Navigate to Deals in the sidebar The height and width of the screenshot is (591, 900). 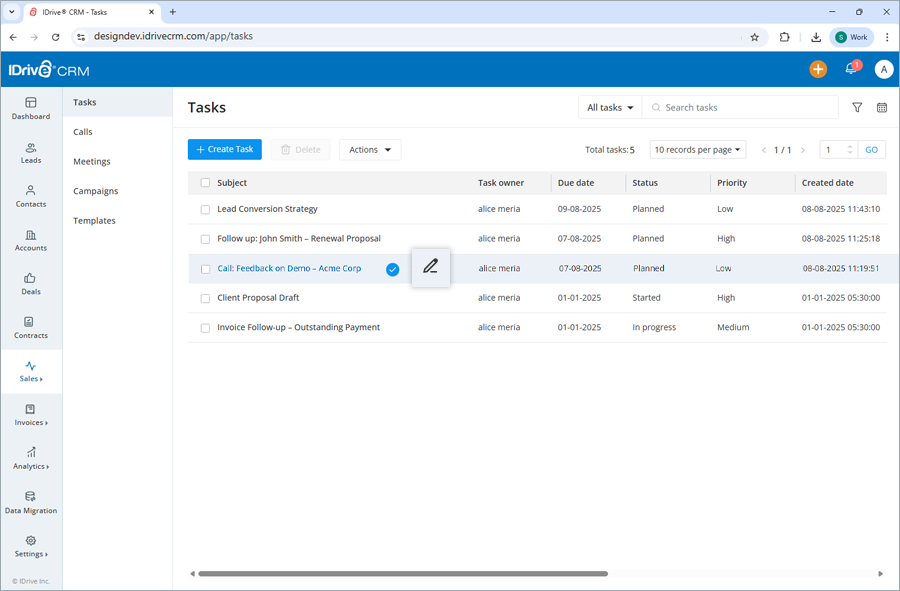pyautogui.click(x=31, y=285)
